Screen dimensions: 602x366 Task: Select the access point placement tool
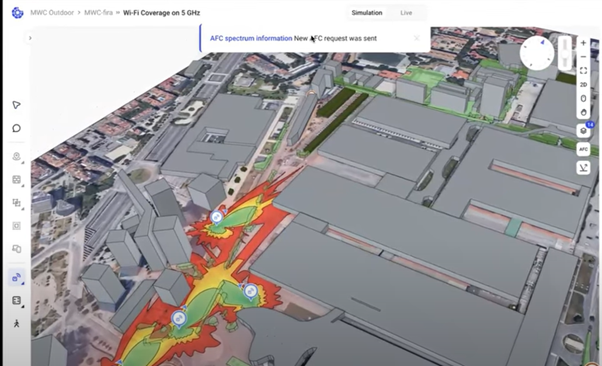pyautogui.click(x=17, y=157)
